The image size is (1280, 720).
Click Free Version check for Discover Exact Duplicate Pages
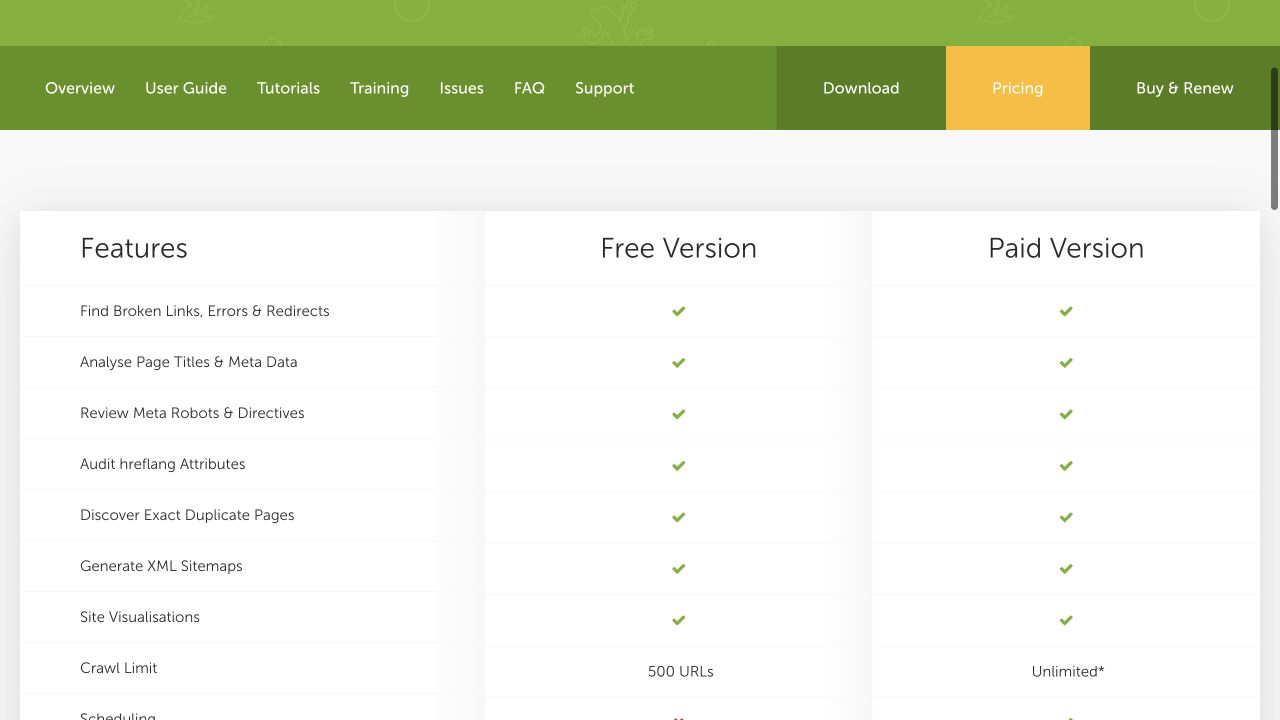(679, 517)
